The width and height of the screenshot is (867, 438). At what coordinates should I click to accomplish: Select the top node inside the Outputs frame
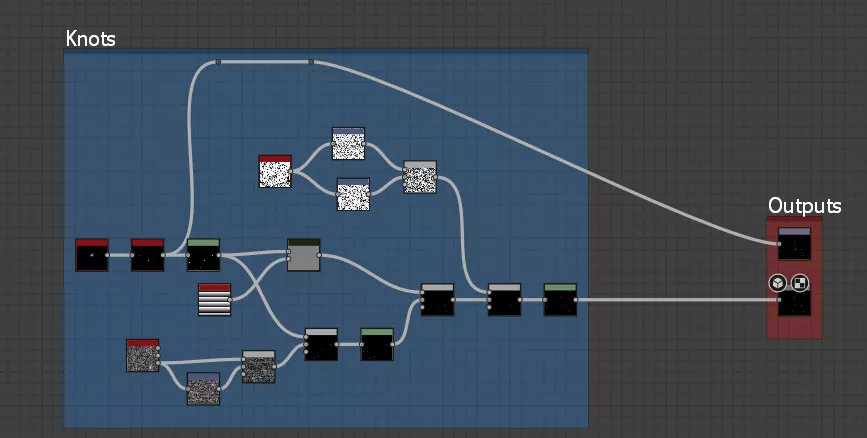[794, 245]
